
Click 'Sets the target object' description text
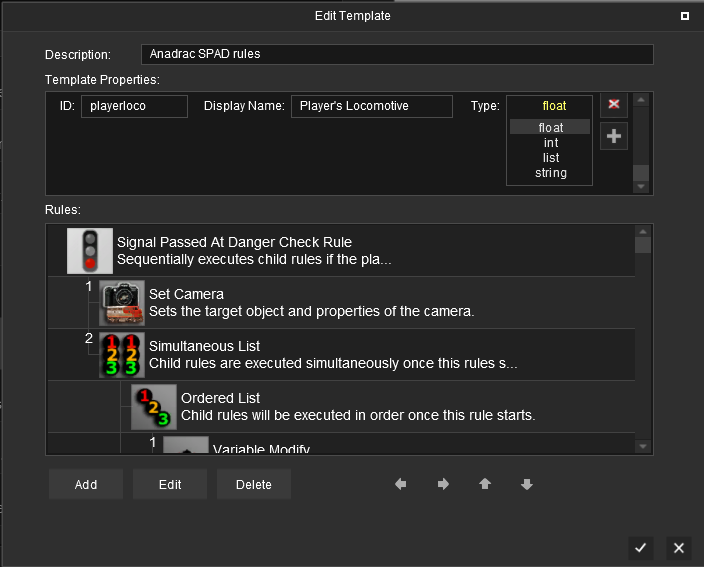312,311
